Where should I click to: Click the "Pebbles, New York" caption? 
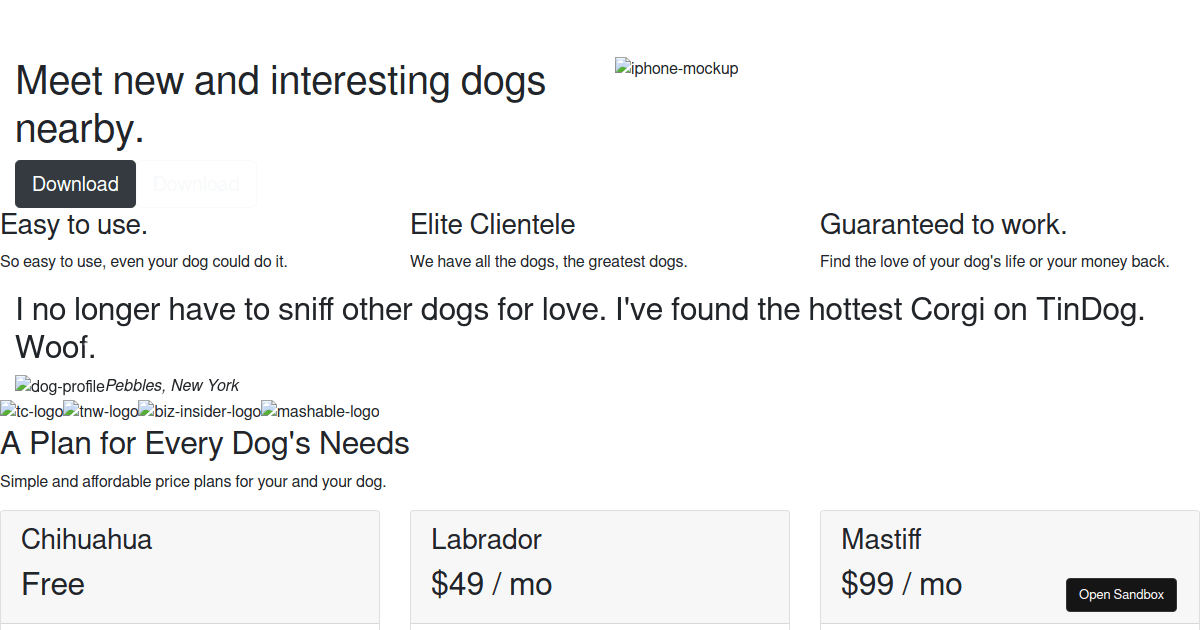[x=172, y=386]
